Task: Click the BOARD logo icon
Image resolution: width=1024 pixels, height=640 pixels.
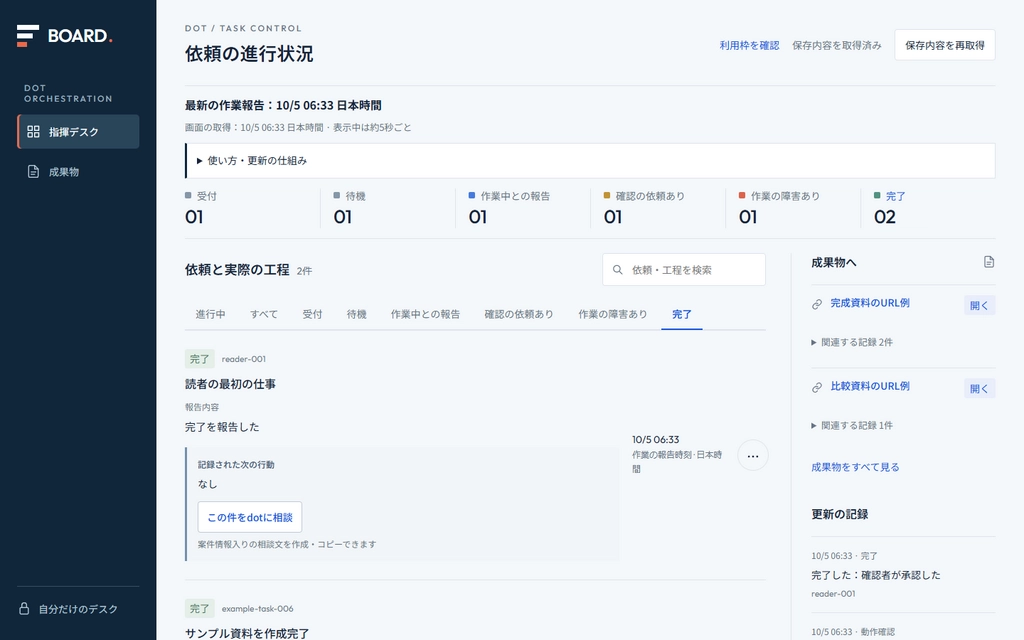Action: pos(27,35)
